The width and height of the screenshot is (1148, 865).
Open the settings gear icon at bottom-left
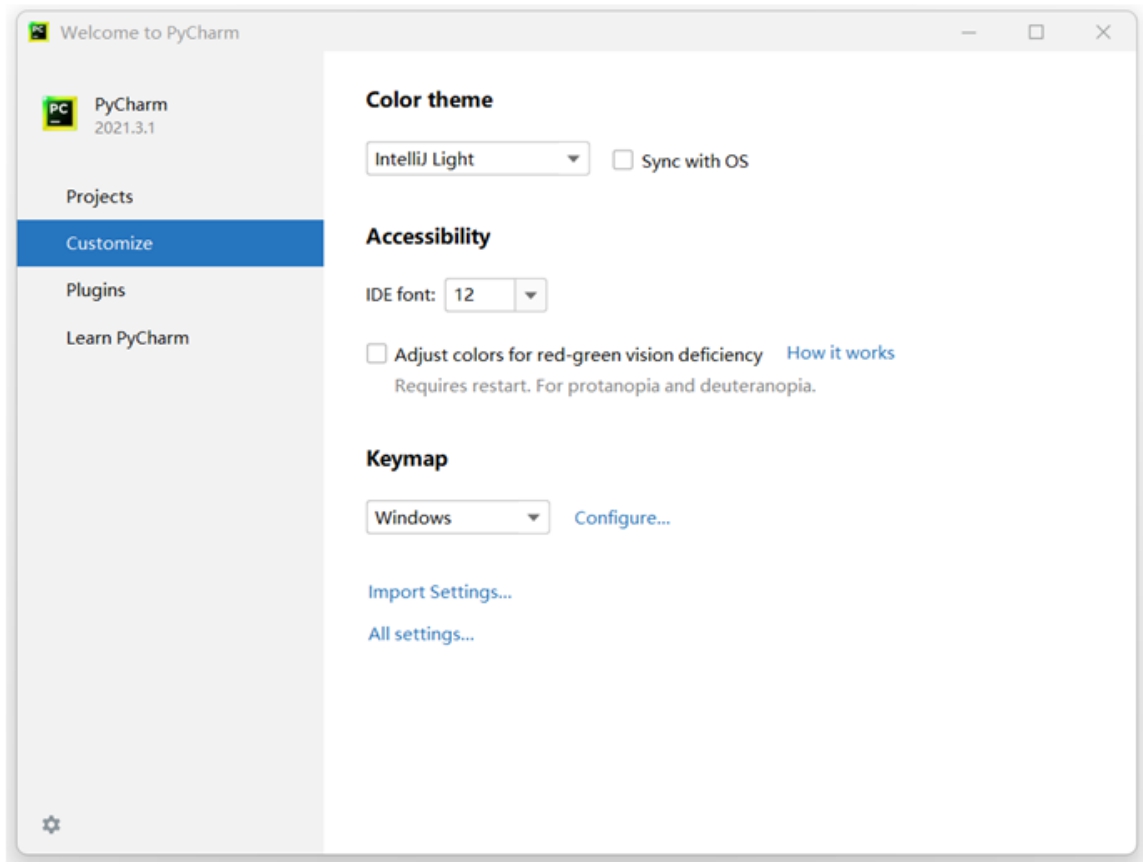[x=51, y=824]
